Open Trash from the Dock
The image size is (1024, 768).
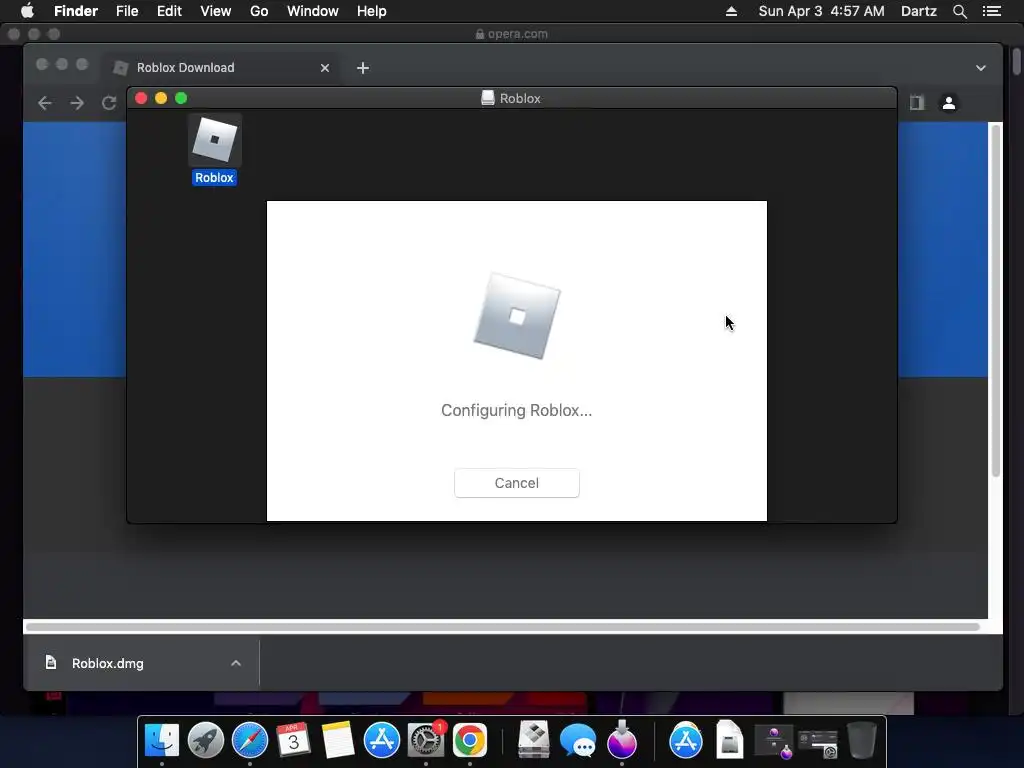pos(861,741)
